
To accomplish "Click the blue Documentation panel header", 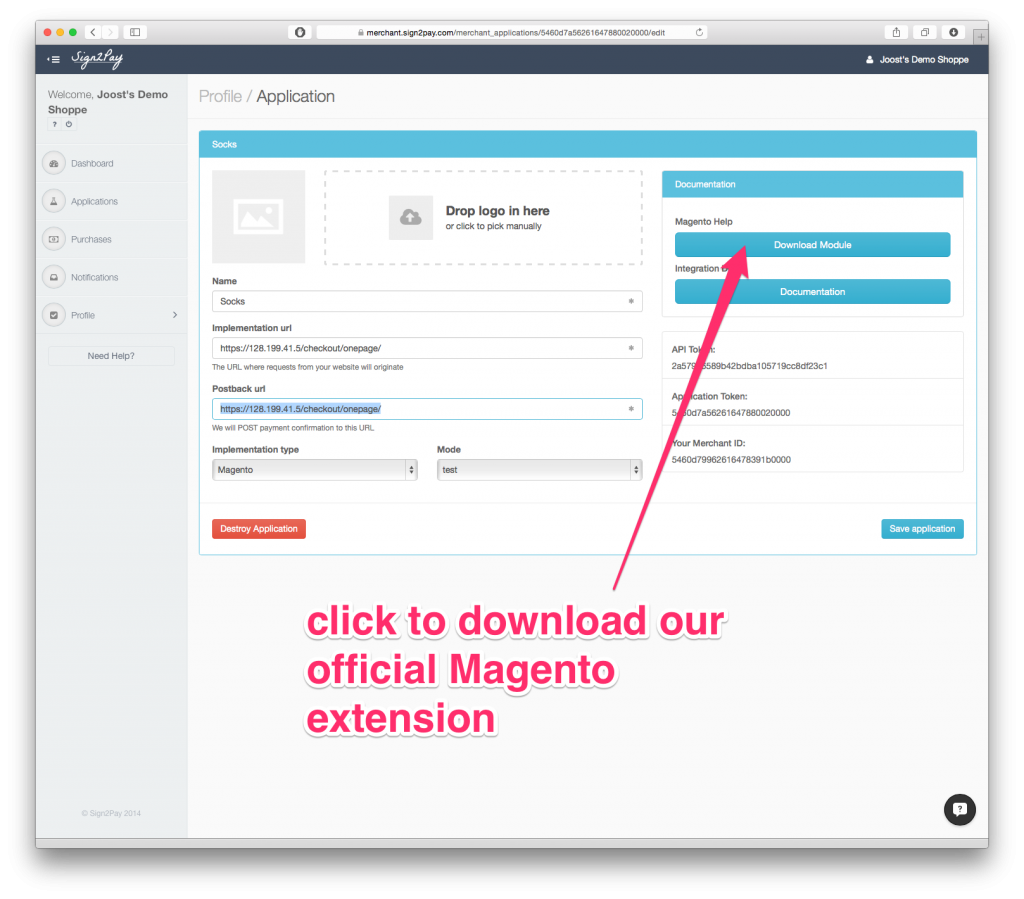I will coord(812,184).
